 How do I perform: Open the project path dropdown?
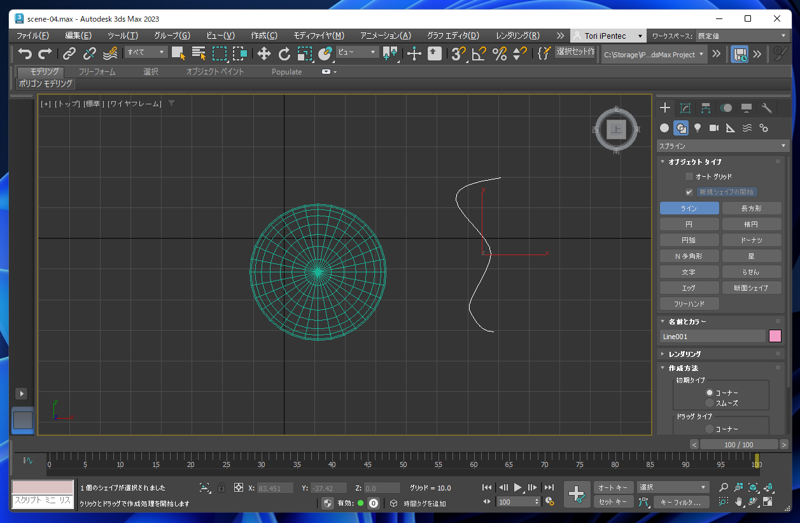click(x=654, y=54)
